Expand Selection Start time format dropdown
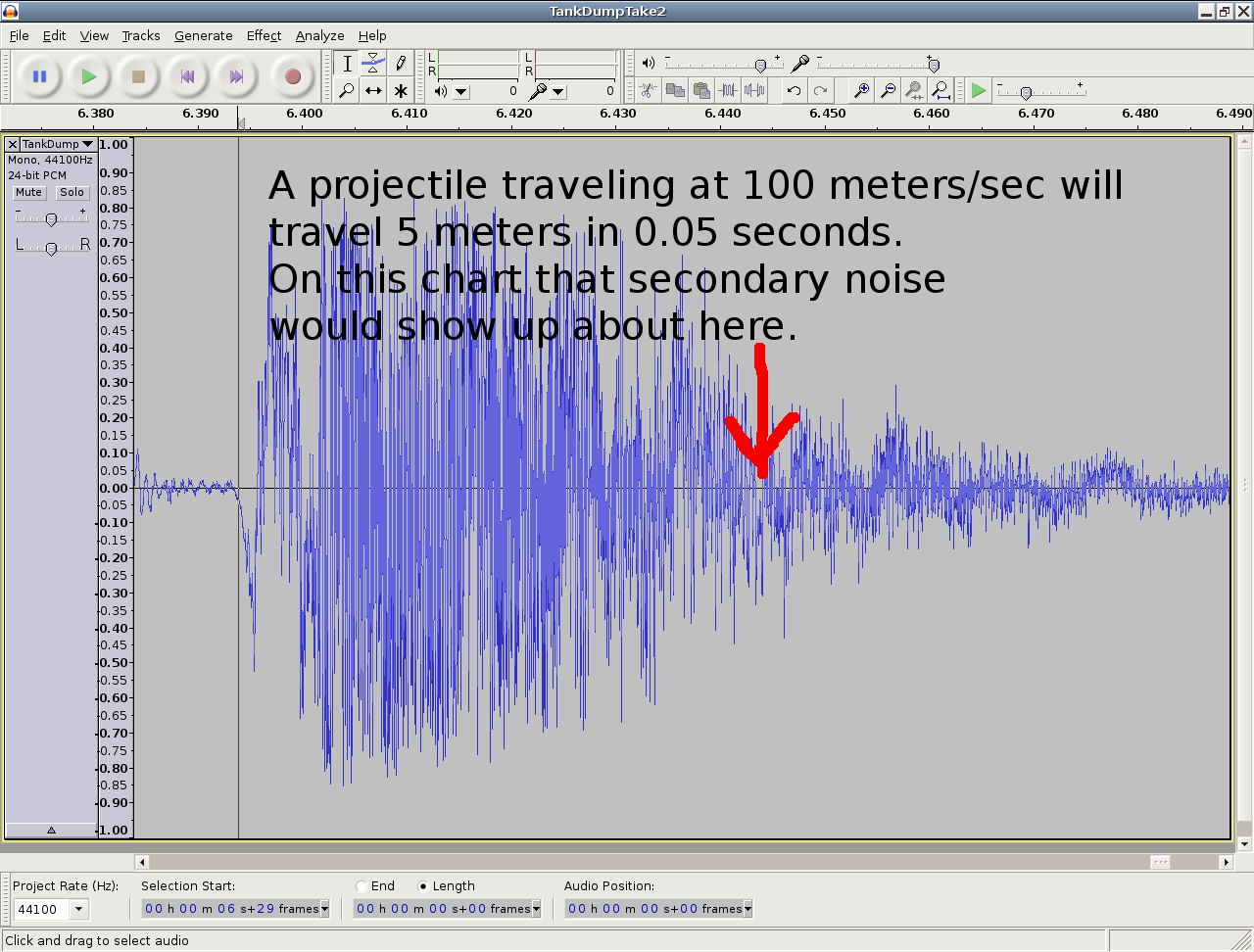The width and height of the screenshot is (1254, 952). click(x=324, y=910)
